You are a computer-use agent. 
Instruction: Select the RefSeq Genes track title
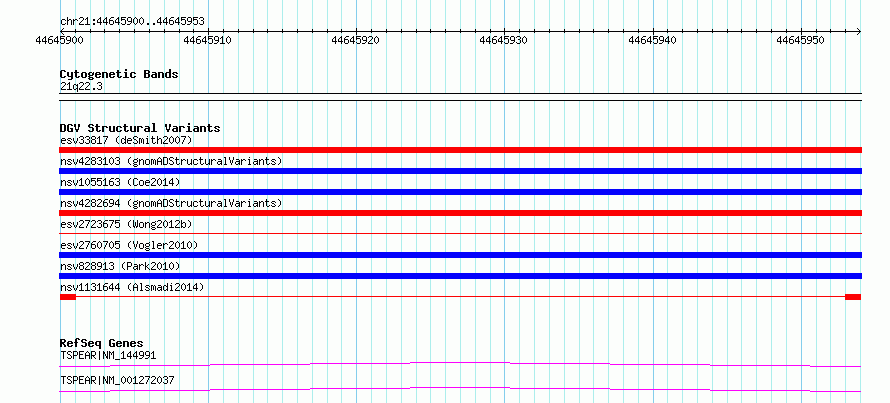102,343
